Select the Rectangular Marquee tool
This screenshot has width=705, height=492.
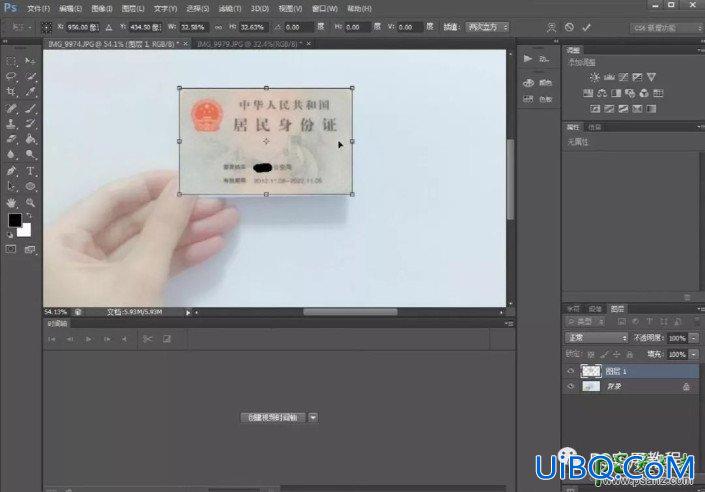pos(11,61)
